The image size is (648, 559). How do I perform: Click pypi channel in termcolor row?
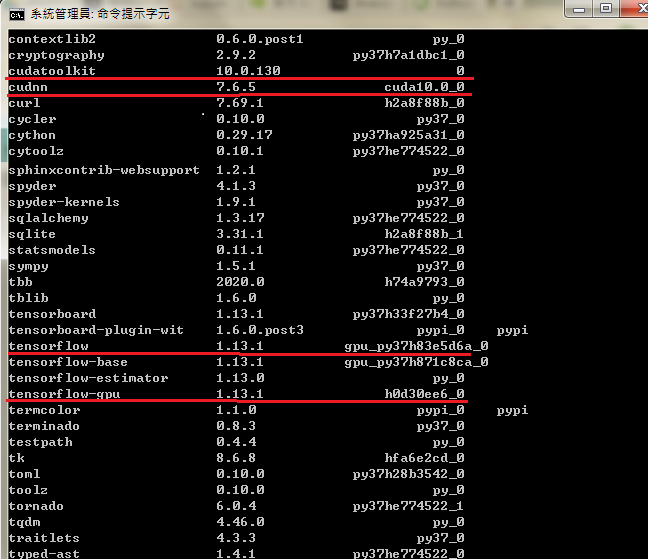(512, 411)
